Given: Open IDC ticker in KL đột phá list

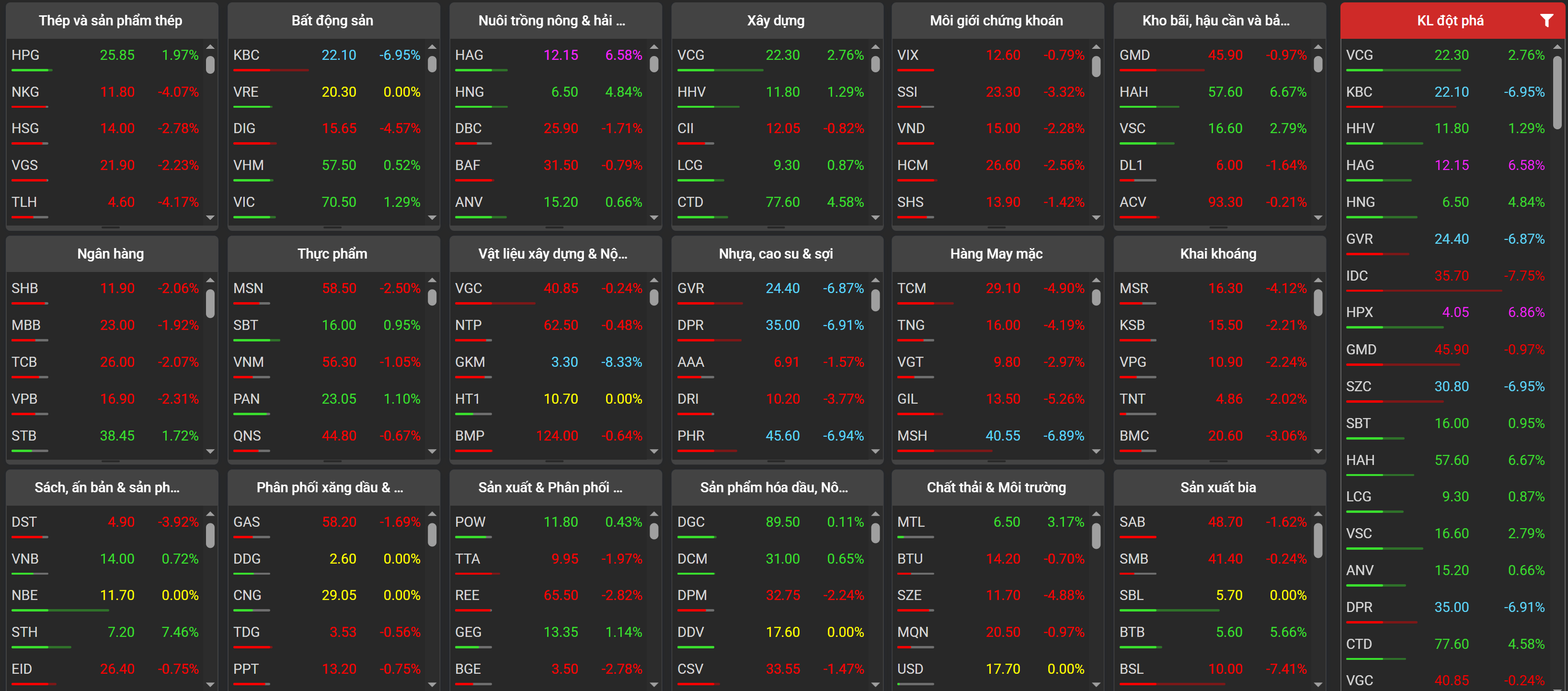Looking at the screenshot, I should coord(1357,276).
